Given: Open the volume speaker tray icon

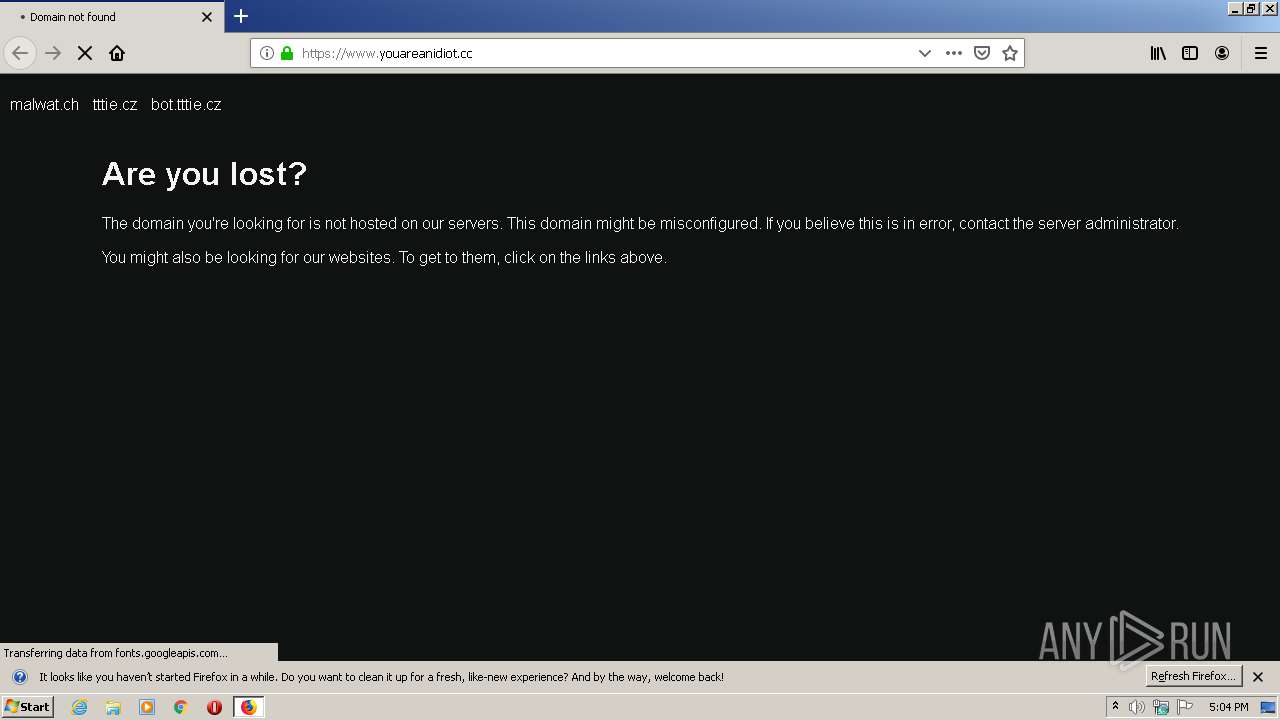Looking at the screenshot, I should (1137, 707).
